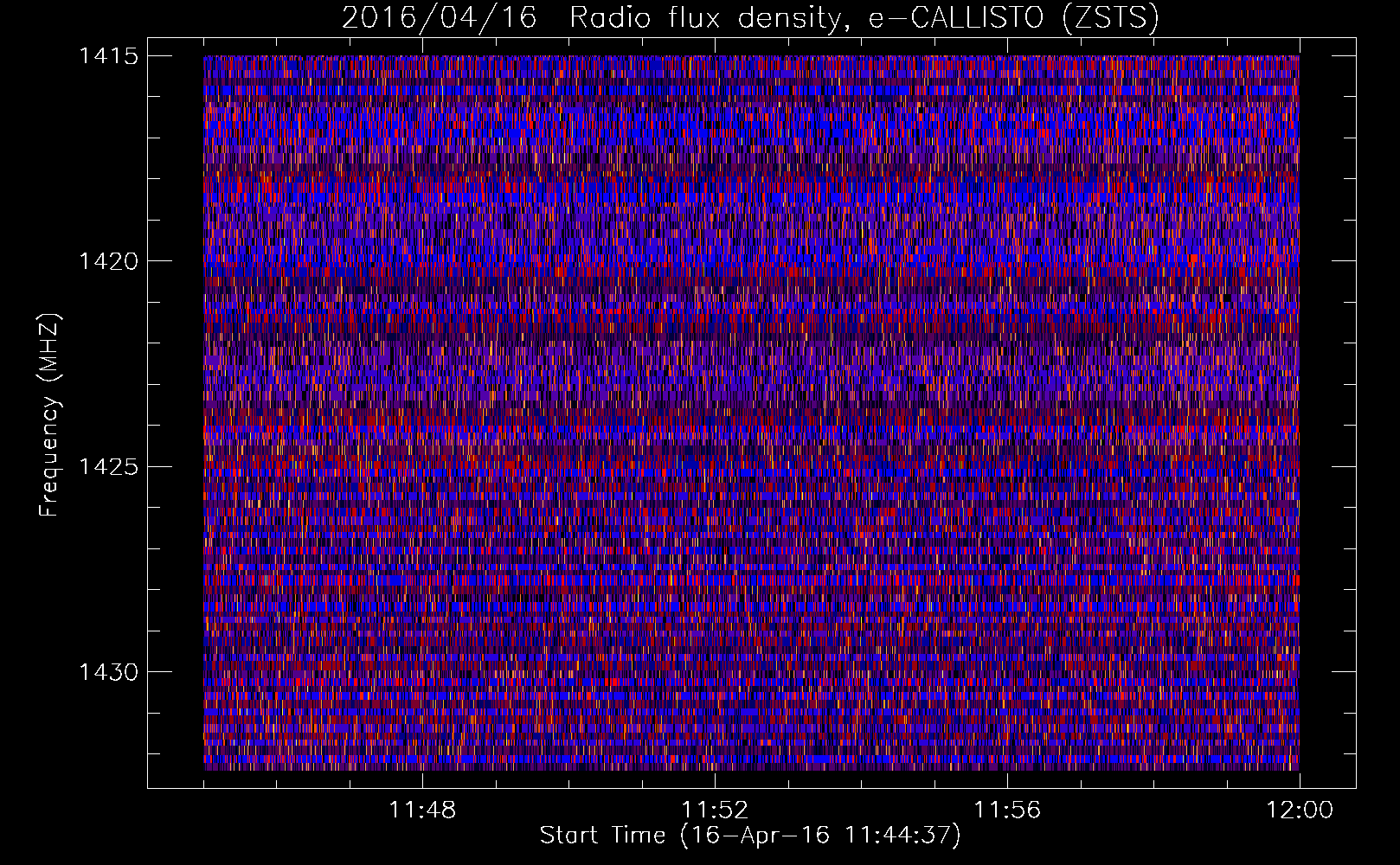1400x865 pixels.
Task: Click the 11:56 time axis label
Action: (x=1007, y=811)
